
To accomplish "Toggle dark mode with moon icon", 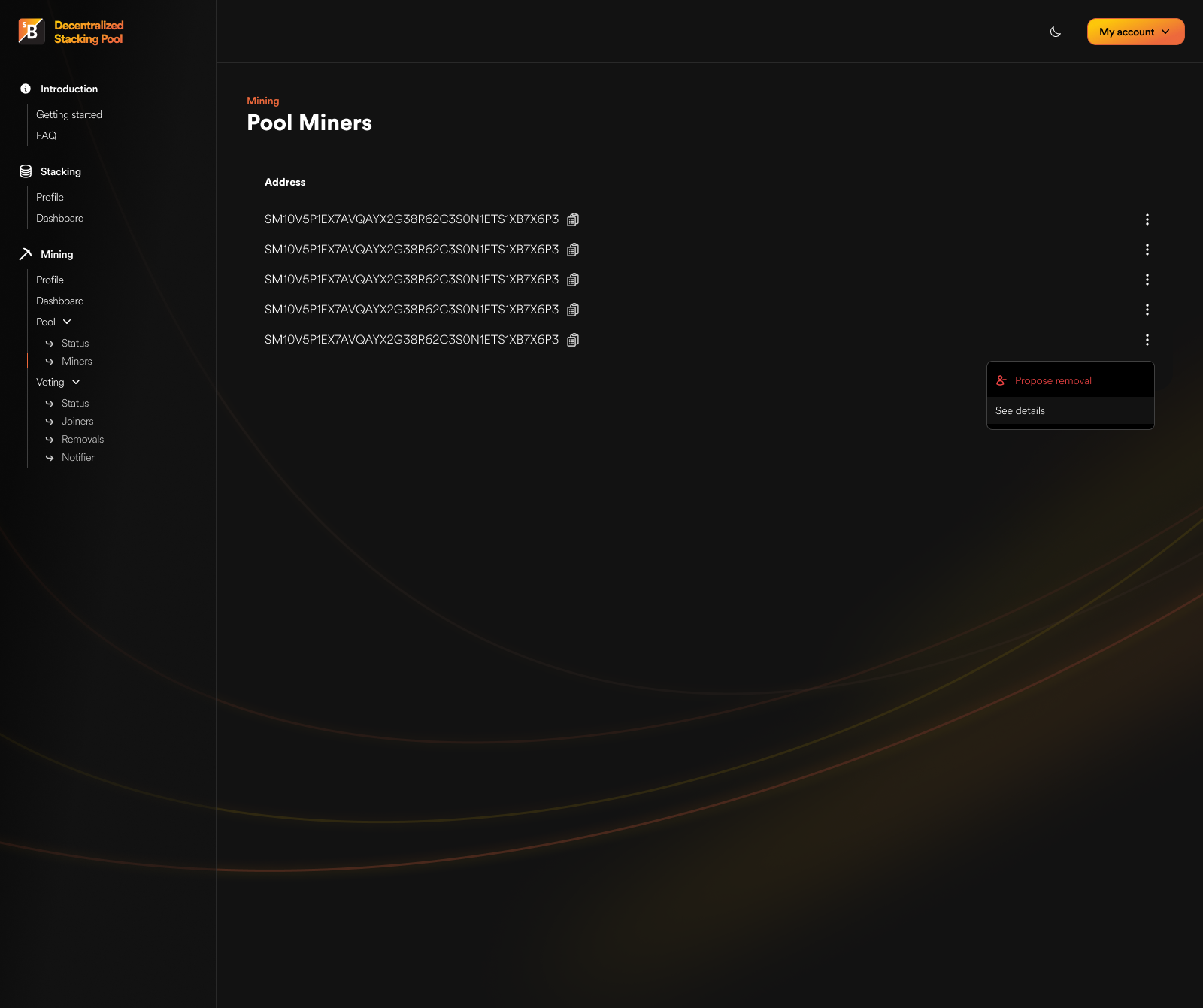I will [x=1056, y=32].
